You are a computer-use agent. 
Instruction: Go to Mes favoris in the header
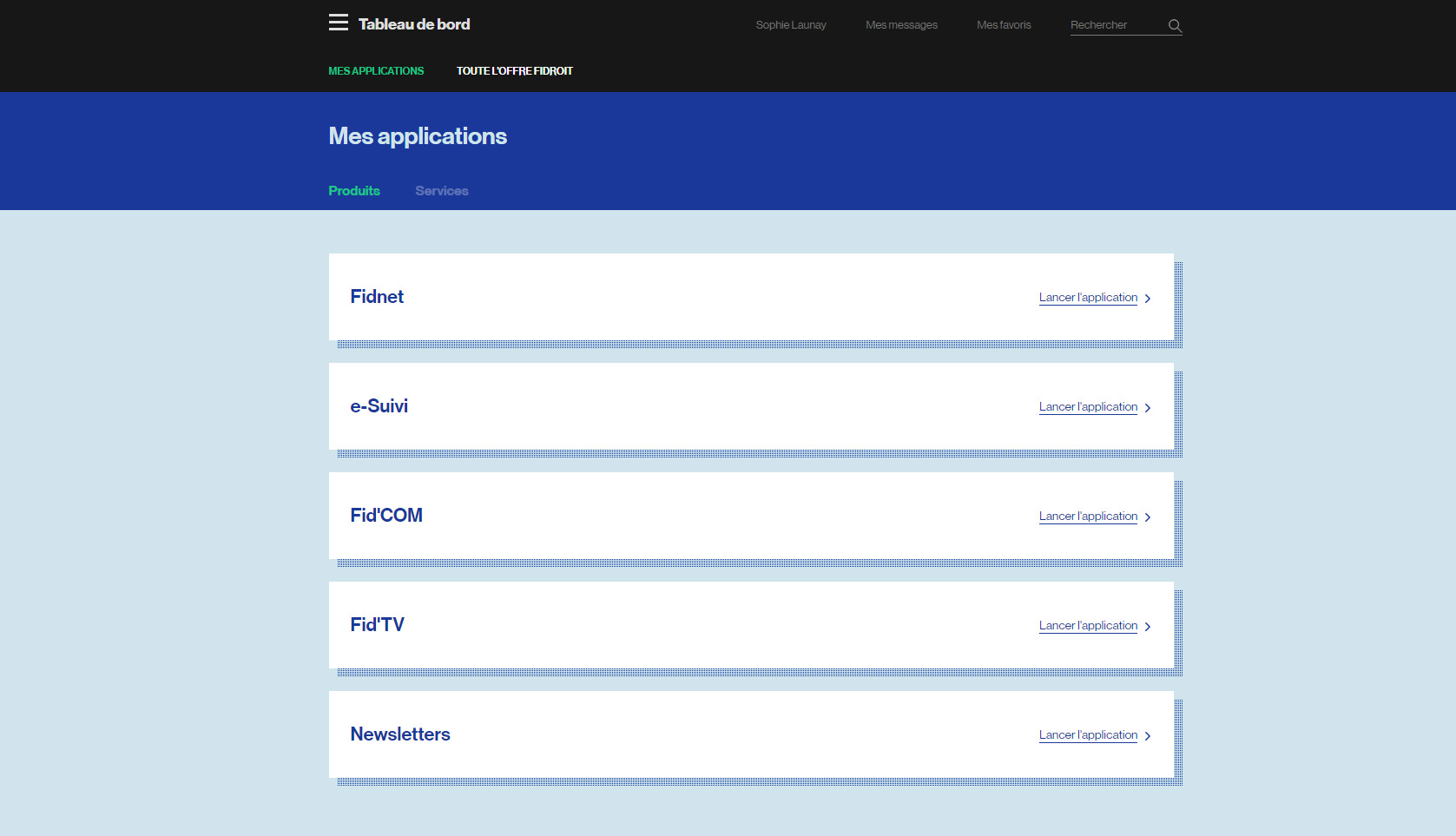[x=1004, y=25]
